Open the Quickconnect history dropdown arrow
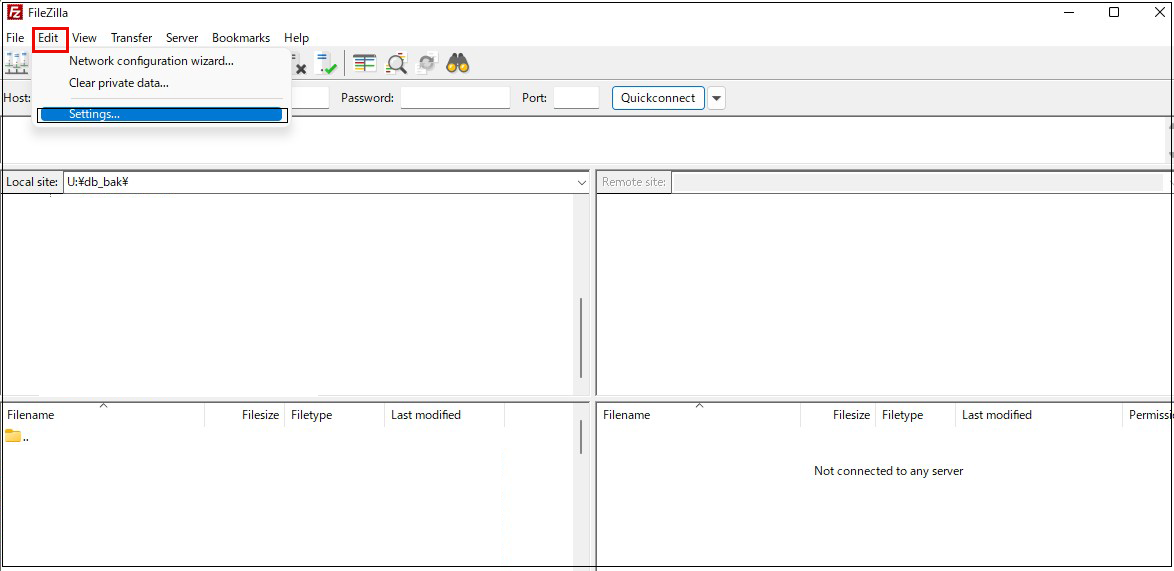Viewport: 1174px width, 571px height. [x=717, y=98]
